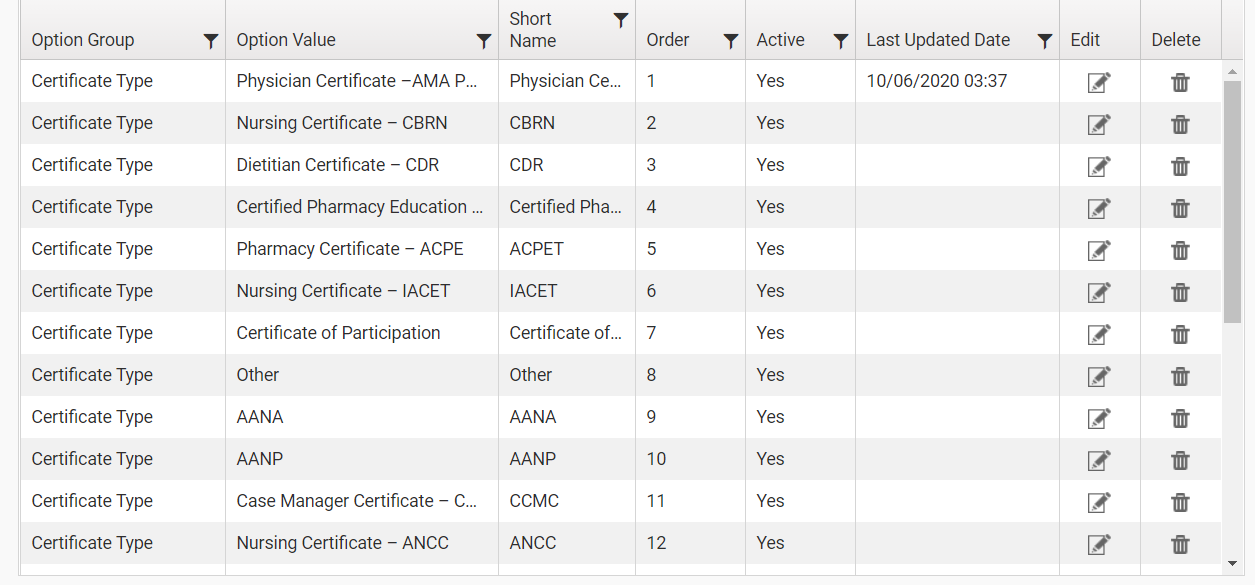Delete the Pharmacy Certificate – ACPE entry
This screenshot has width=1255, height=585.
click(1180, 250)
